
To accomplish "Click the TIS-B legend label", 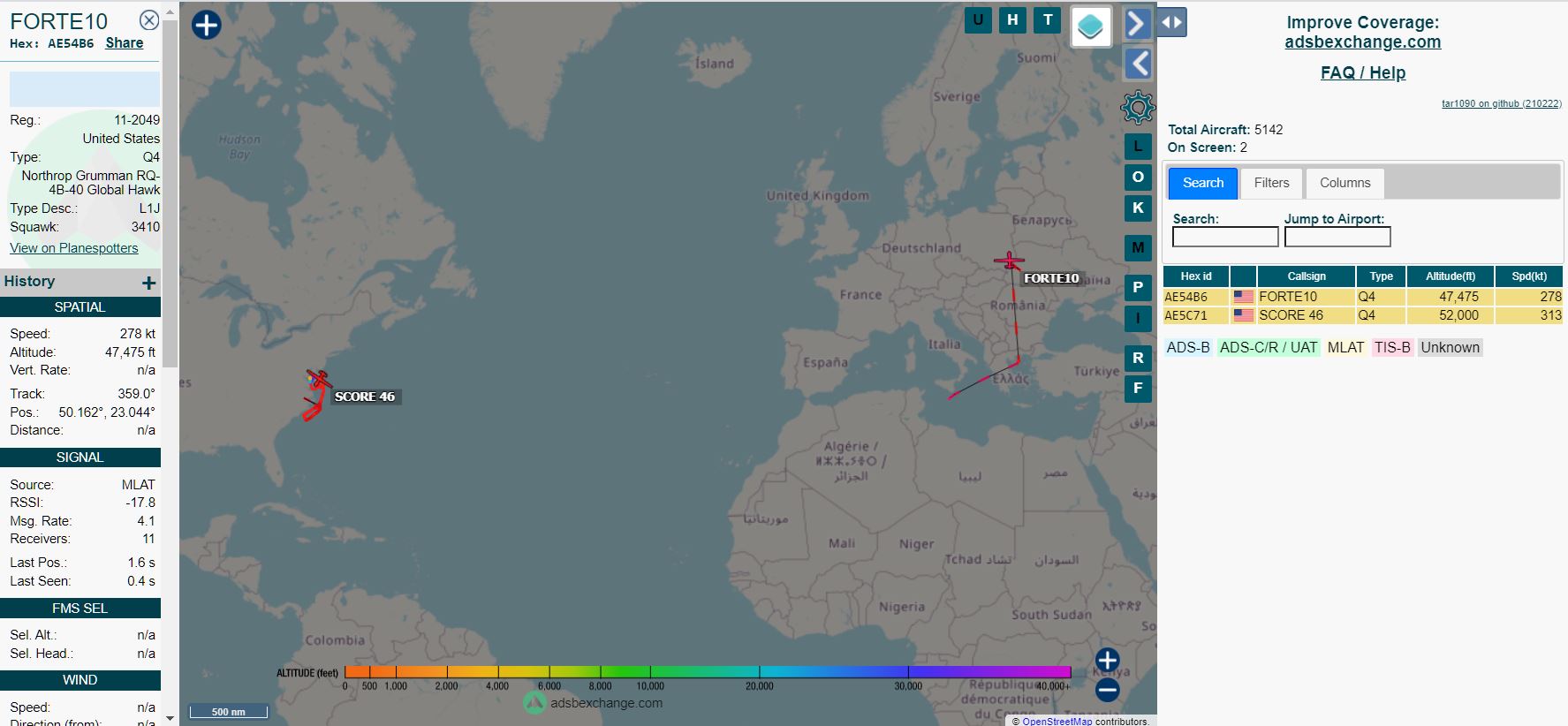I will [1392, 348].
